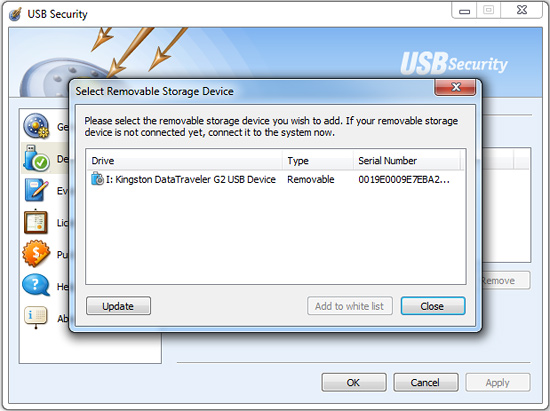The image size is (550, 411).
Task: Click serial number 0019E0009E7EBA2... cell
Action: pos(404,180)
